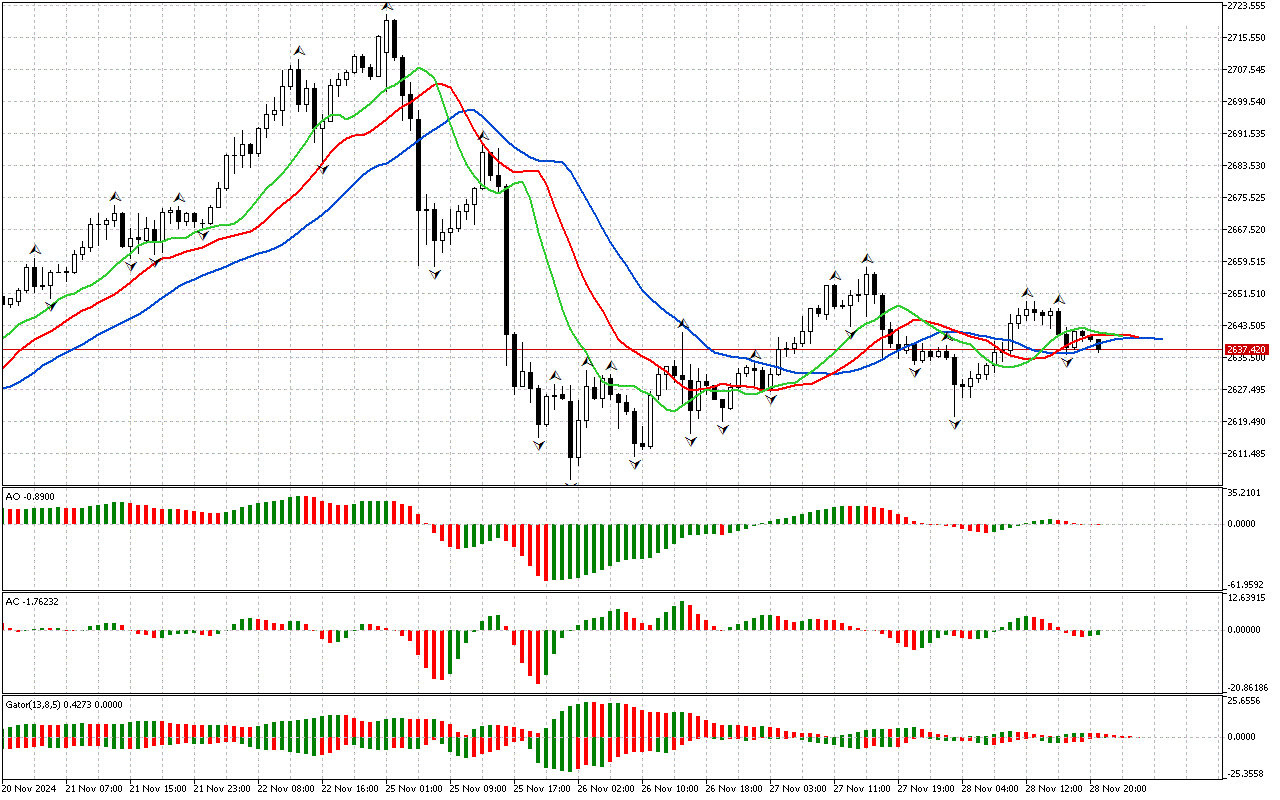1280x800 pixels.
Task: Click price level 2683.530 on the axis
Action: [1246, 166]
